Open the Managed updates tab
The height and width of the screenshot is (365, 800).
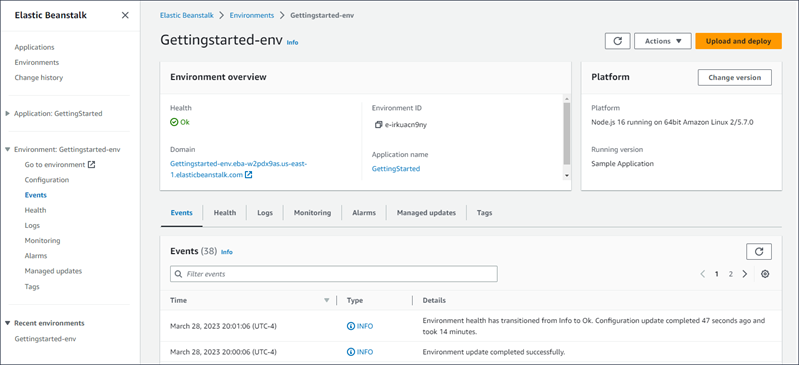click(426, 213)
